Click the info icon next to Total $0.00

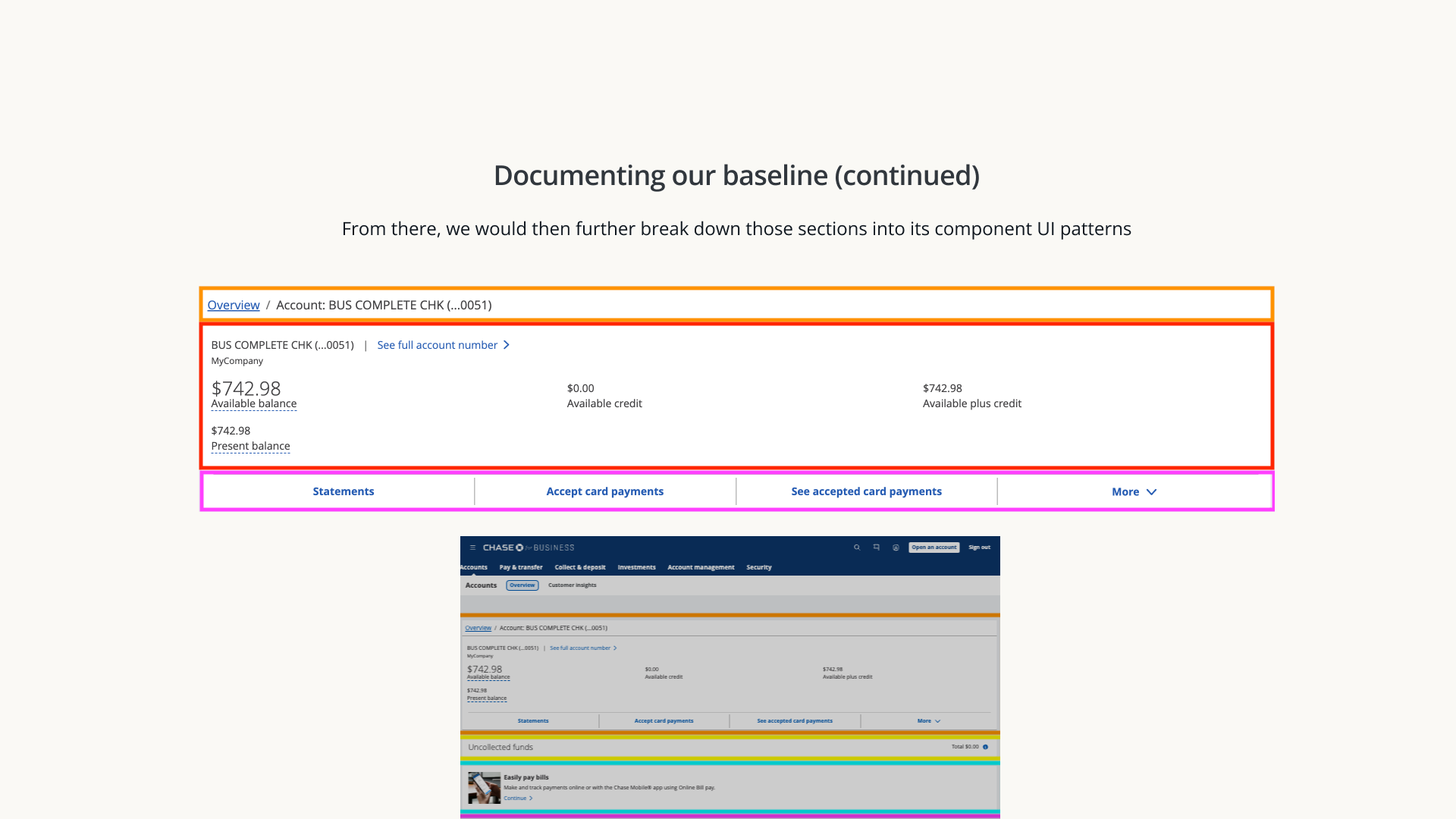pos(985,747)
